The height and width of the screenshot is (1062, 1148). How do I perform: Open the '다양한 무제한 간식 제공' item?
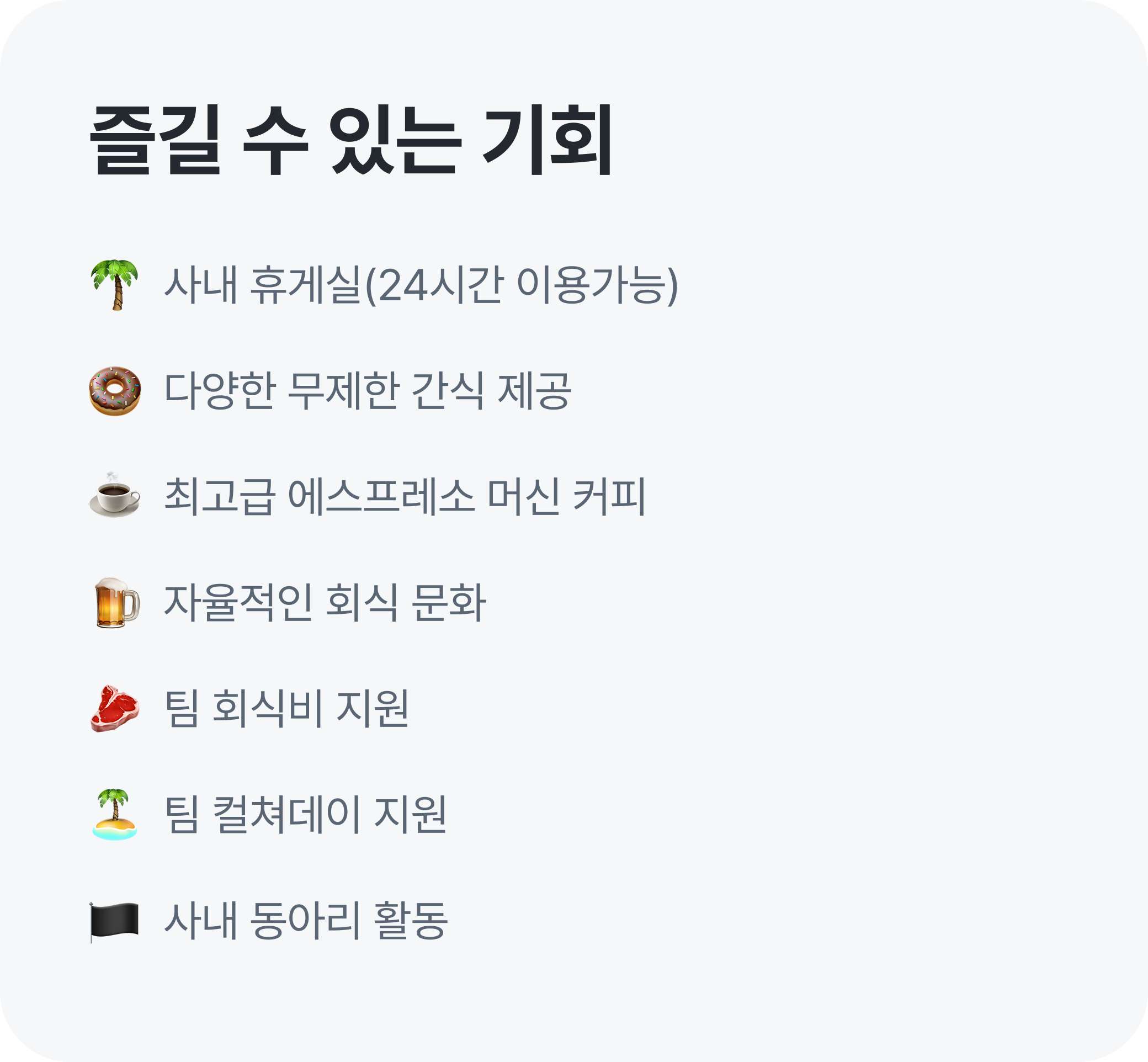[368, 391]
